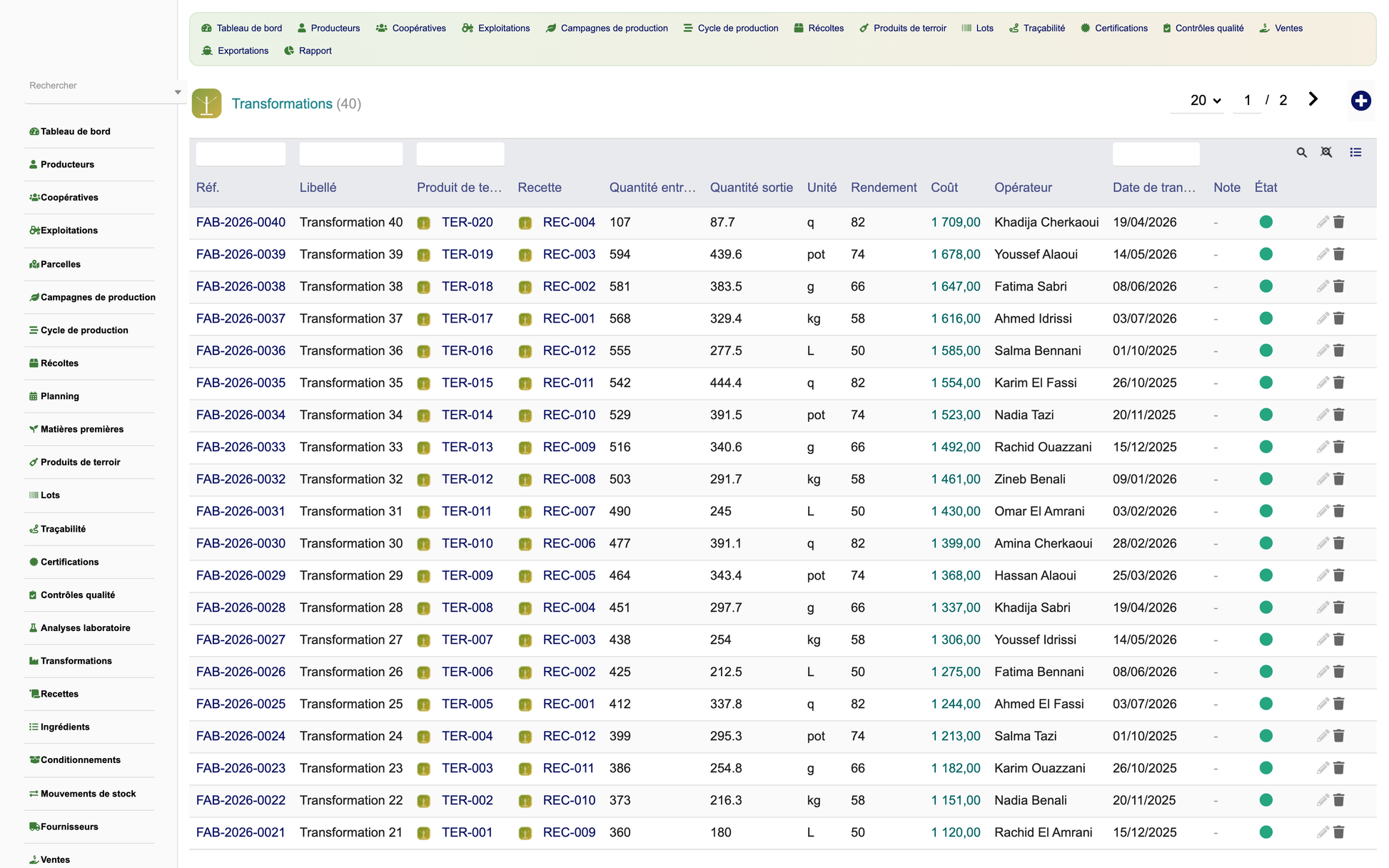Open the FAB-2026-0034 reference link
Screen dimensions: 1389x868
tap(241, 415)
